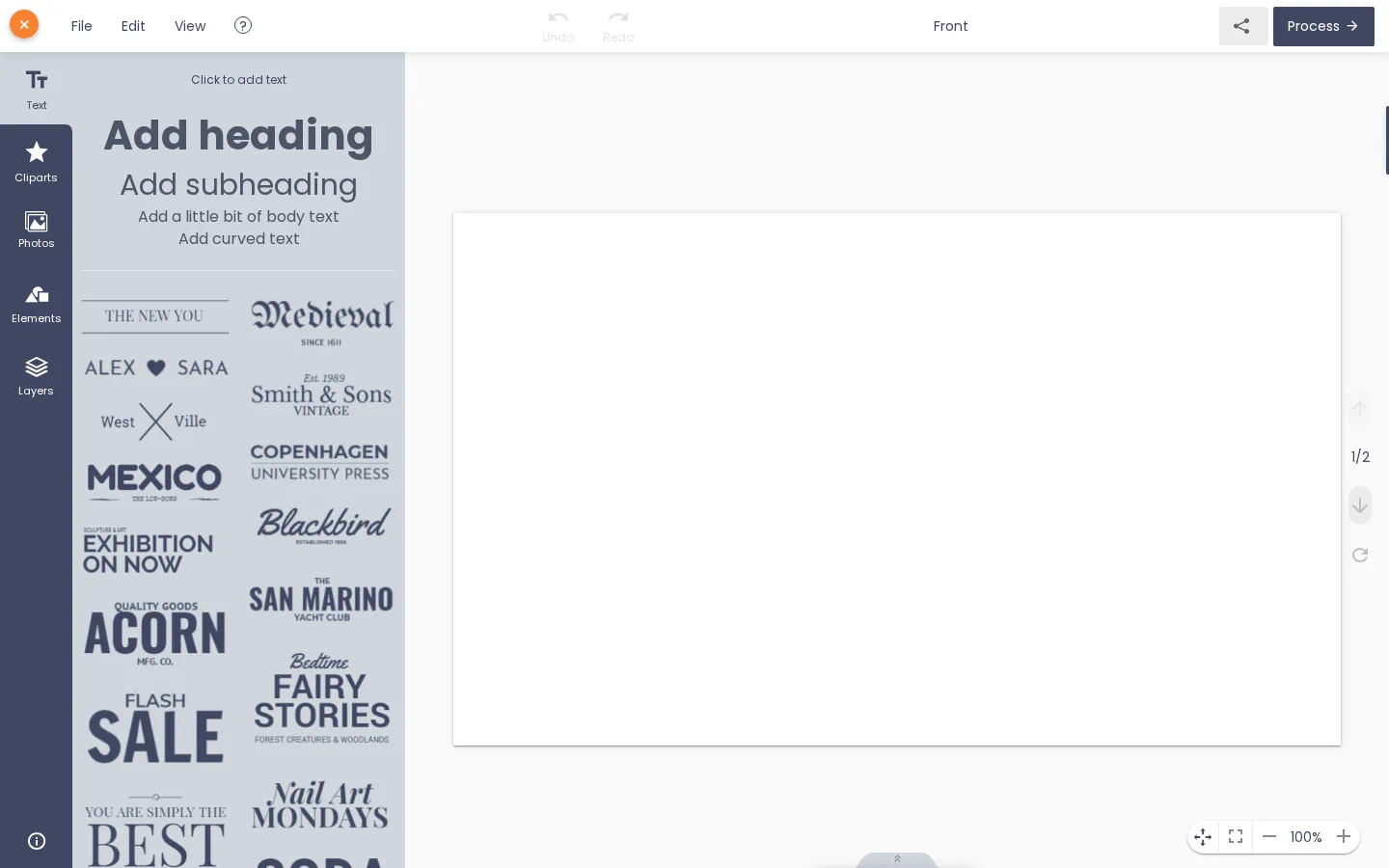Image resolution: width=1389 pixels, height=868 pixels.
Task: Choose EXHIBITION ON NOW template
Action: [x=148, y=551]
